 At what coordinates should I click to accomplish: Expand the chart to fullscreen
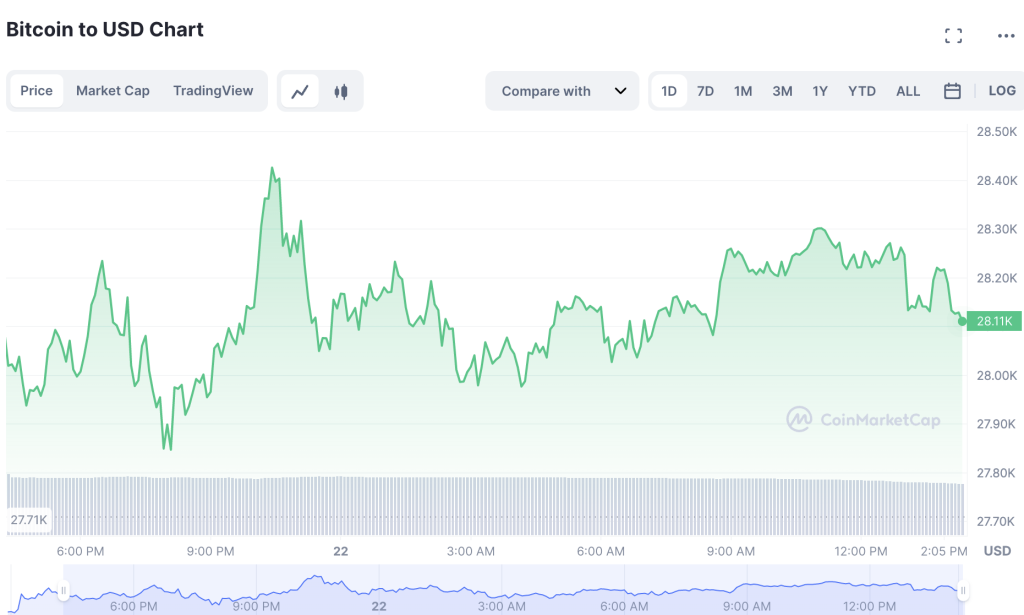point(953,35)
